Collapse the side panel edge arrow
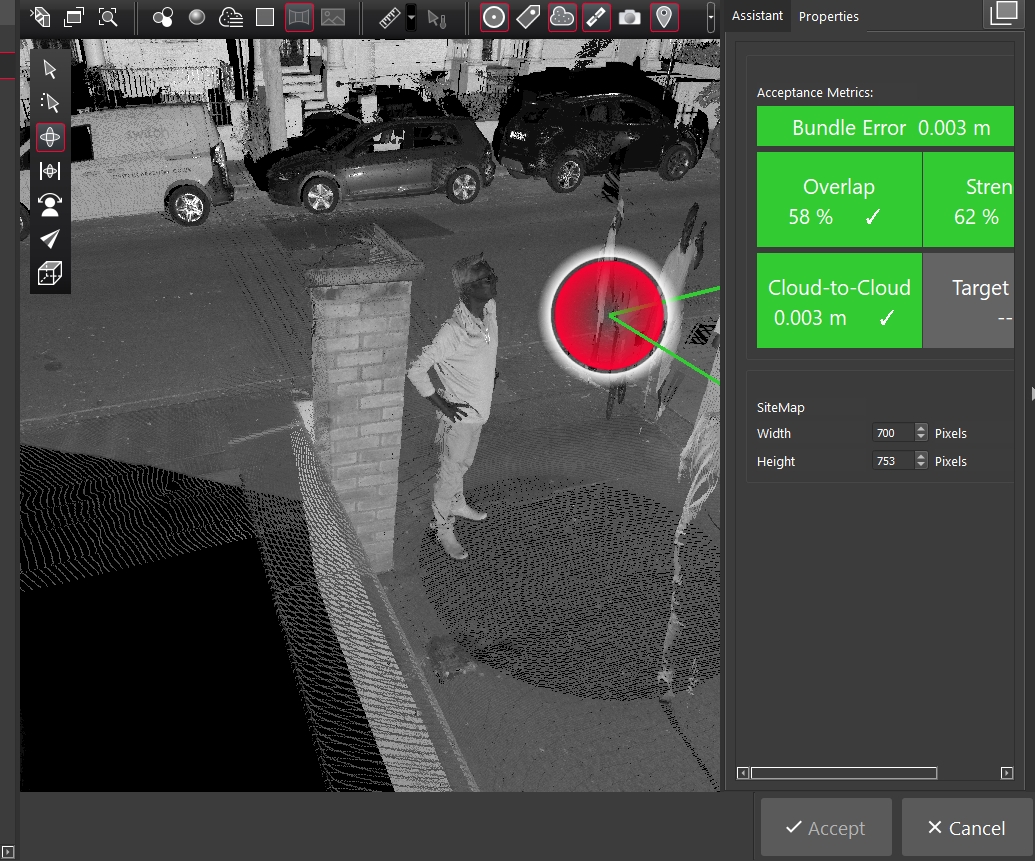 pos(1032,394)
